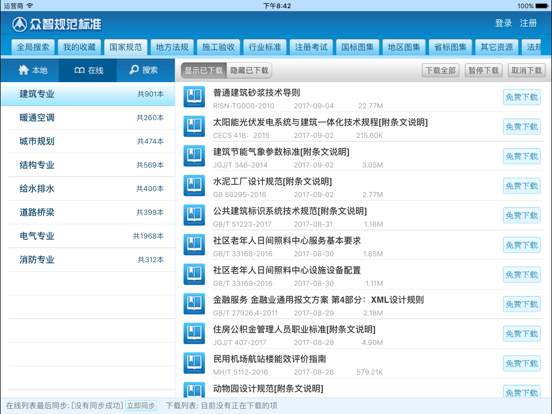Open book icon for 动物园设计规范
This screenshot has height=414, width=552.
(194, 390)
